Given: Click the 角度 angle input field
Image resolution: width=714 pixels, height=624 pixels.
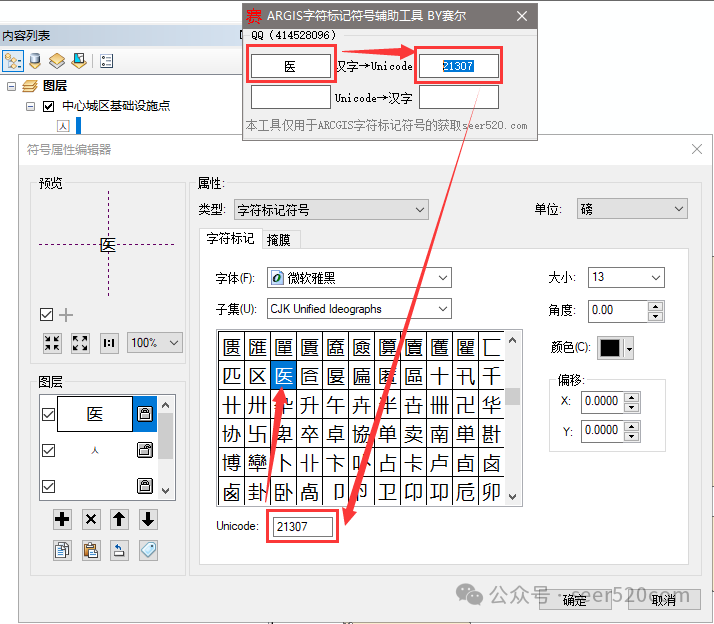Looking at the screenshot, I should (618, 311).
